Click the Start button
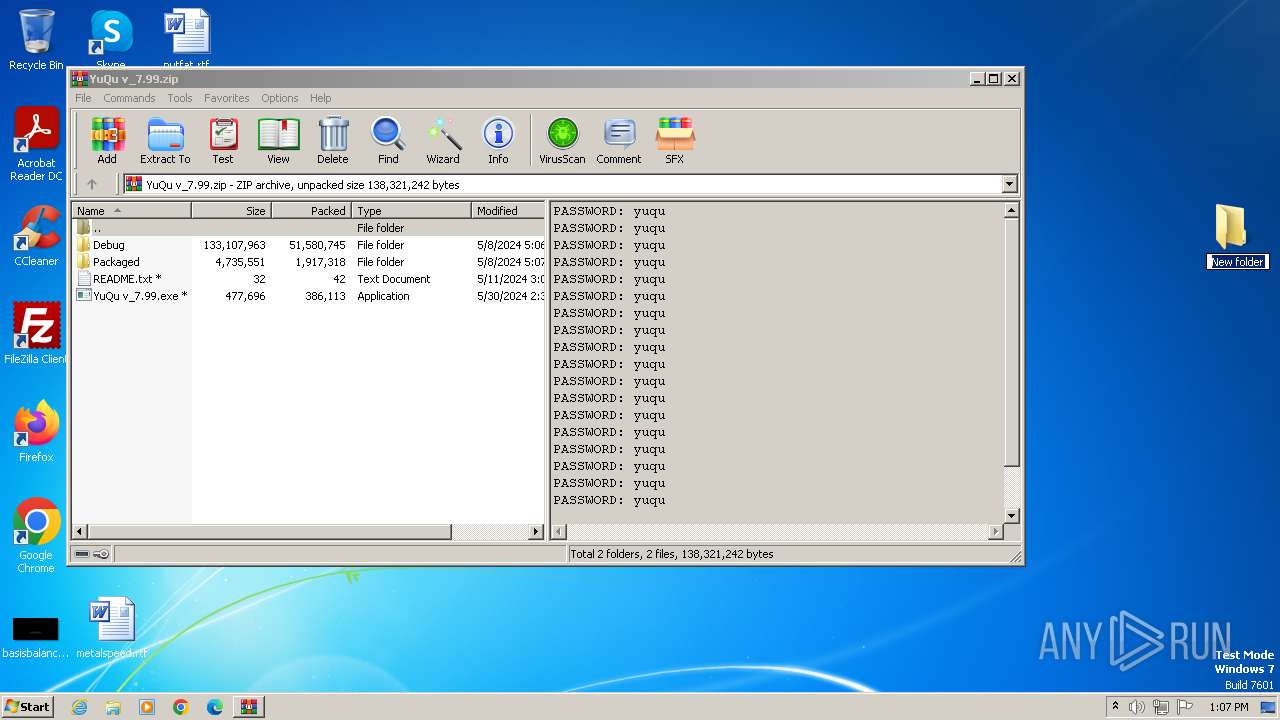Image resolution: width=1280 pixels, height=720 pixels. pyautogui.click(x=27, y=706)
